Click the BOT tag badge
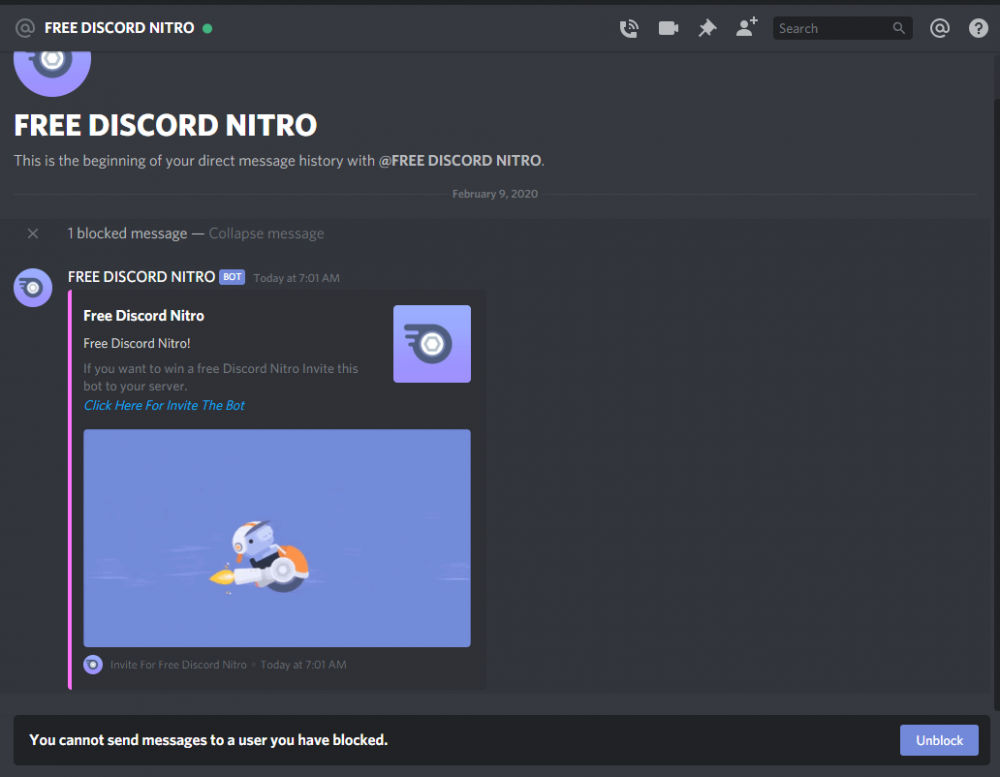 click(232, 277)
